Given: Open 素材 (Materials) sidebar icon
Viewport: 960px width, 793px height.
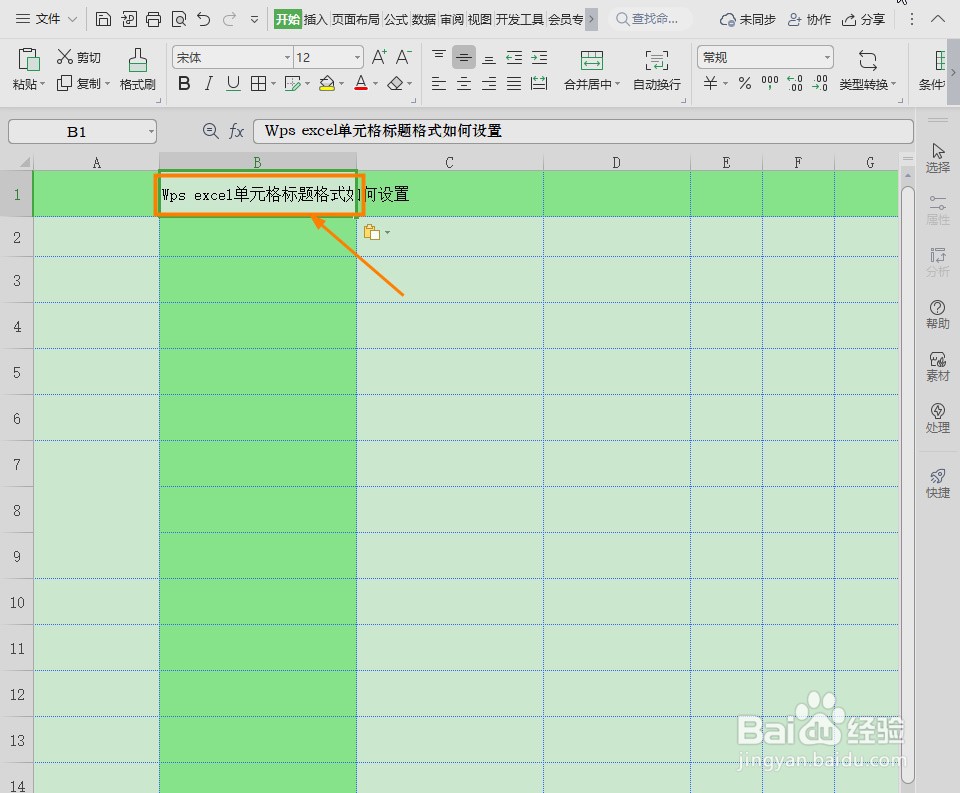Looking at the screenshot, I should (937, 366).
